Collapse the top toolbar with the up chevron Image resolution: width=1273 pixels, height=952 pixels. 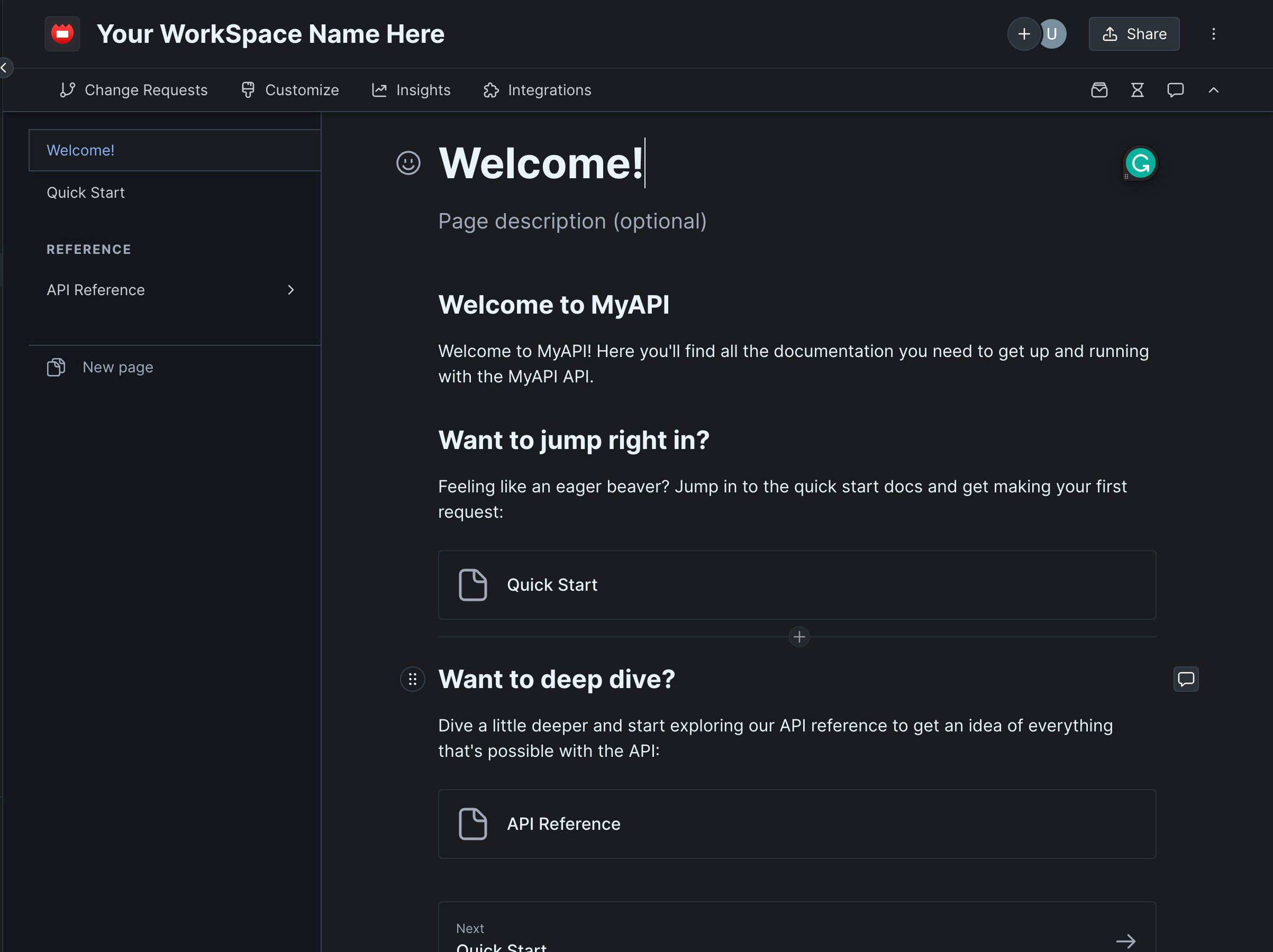(1213, 90)
